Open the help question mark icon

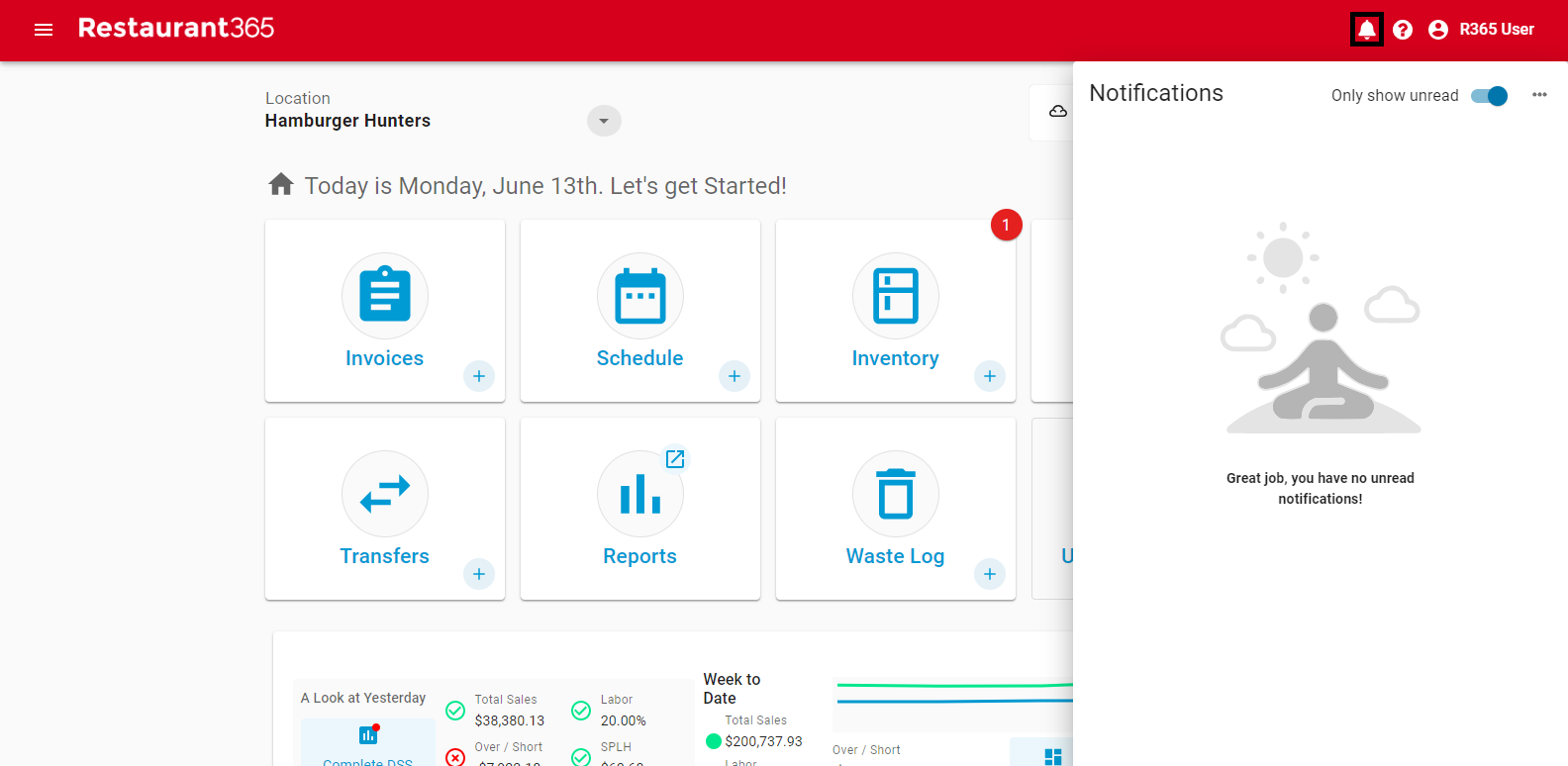(x=1403, y=30)
